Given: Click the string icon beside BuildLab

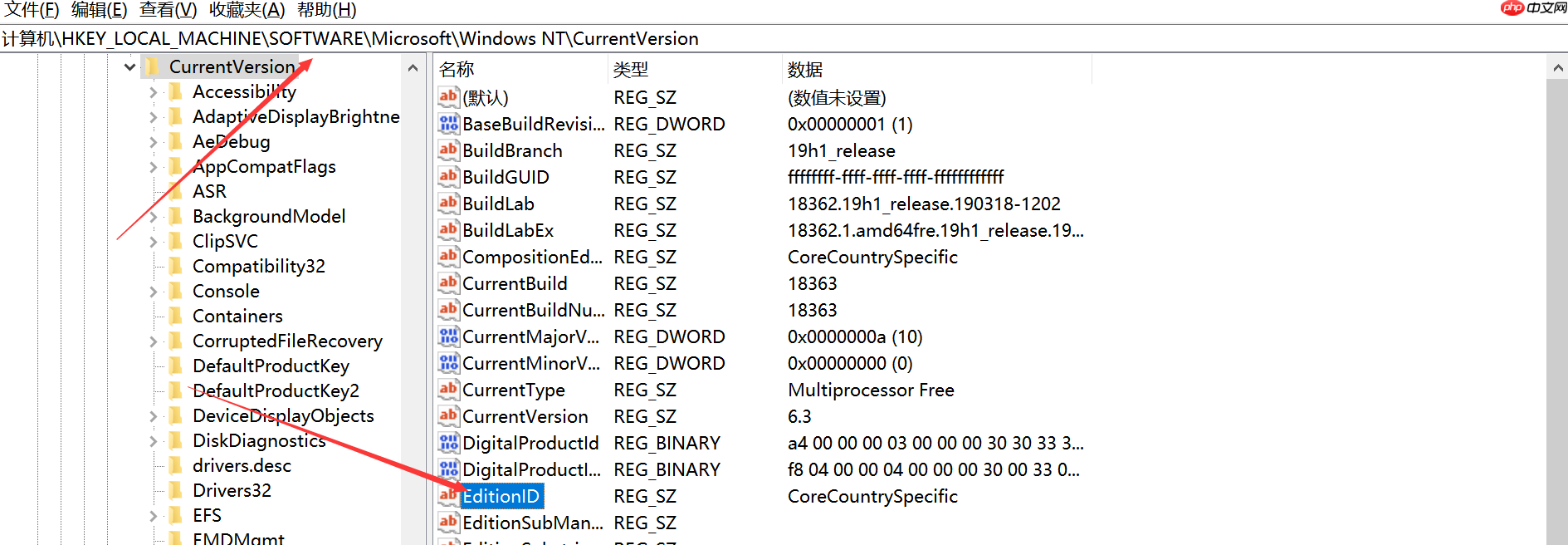Looking at the screenshot, I should pyautogui.click(x=448, y=204).
